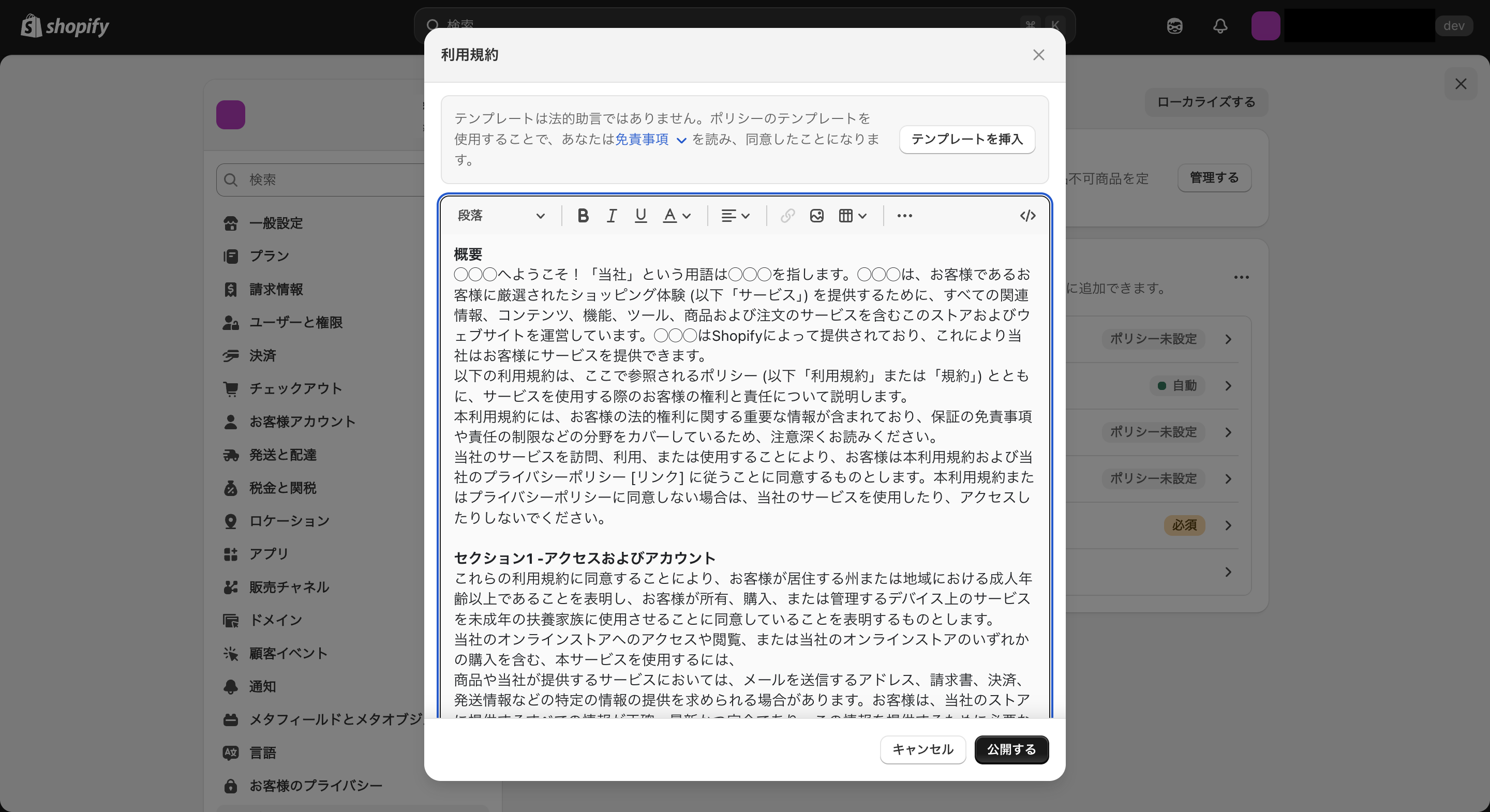
Task: Open the text alignment dropdown
Action: (735, 216)
